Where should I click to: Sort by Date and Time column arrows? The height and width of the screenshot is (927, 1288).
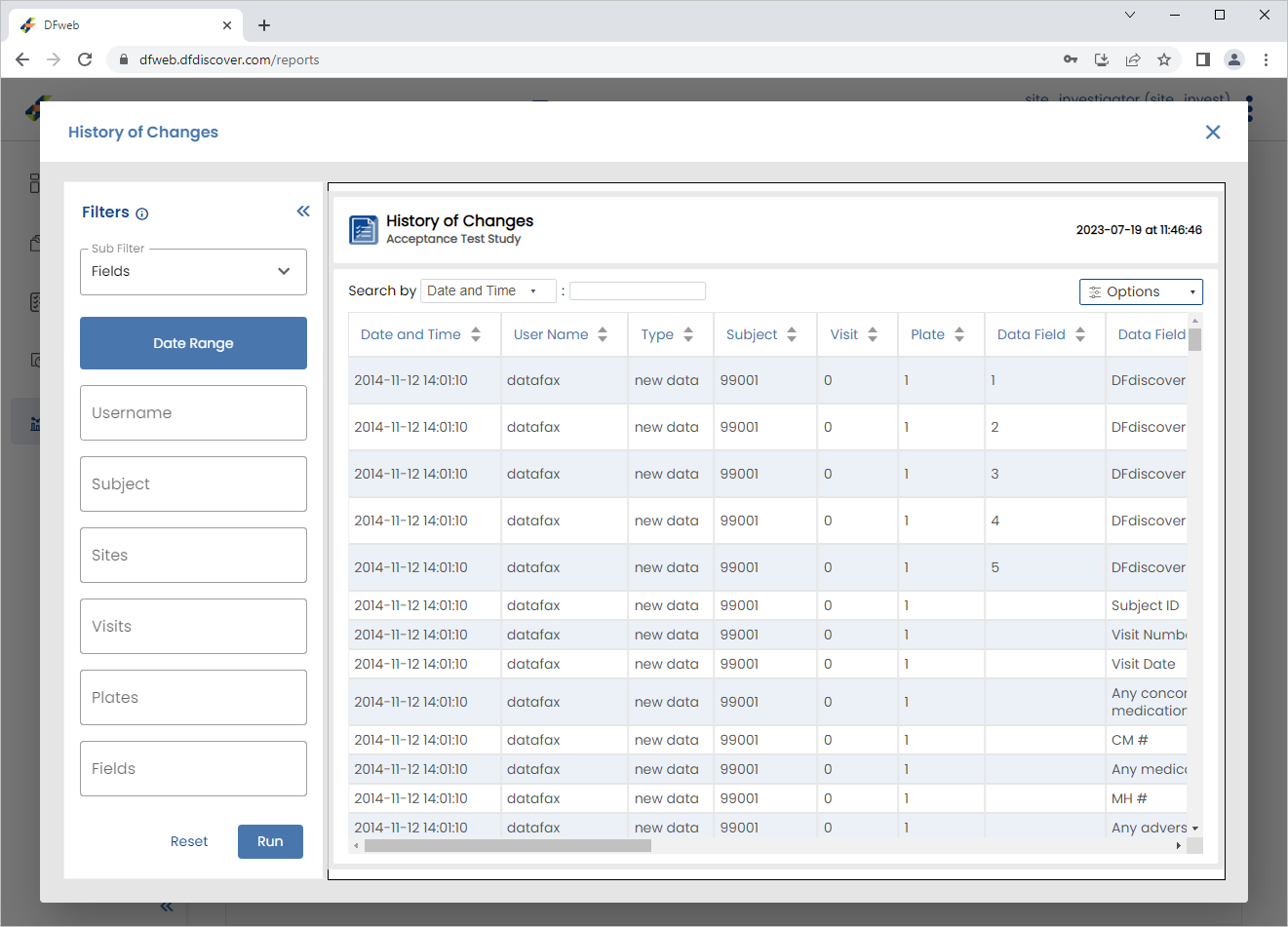point(476,334)
